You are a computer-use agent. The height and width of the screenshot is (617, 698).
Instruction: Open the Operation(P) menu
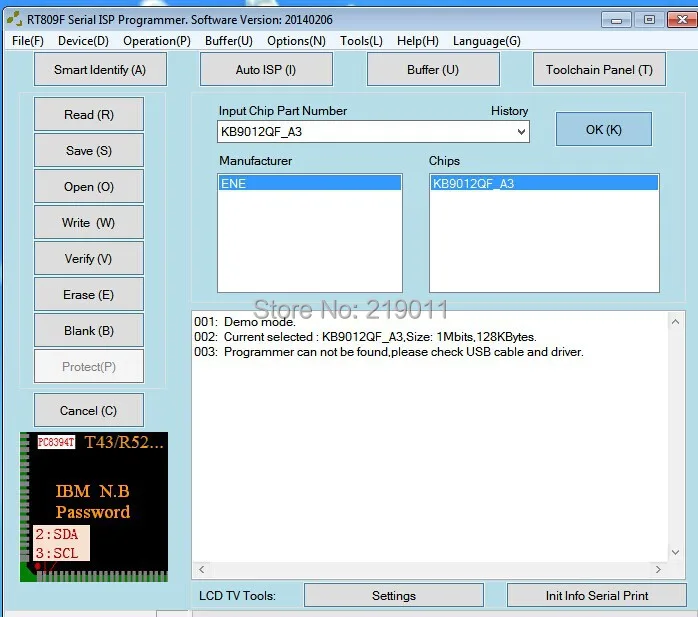pos(157,41)
